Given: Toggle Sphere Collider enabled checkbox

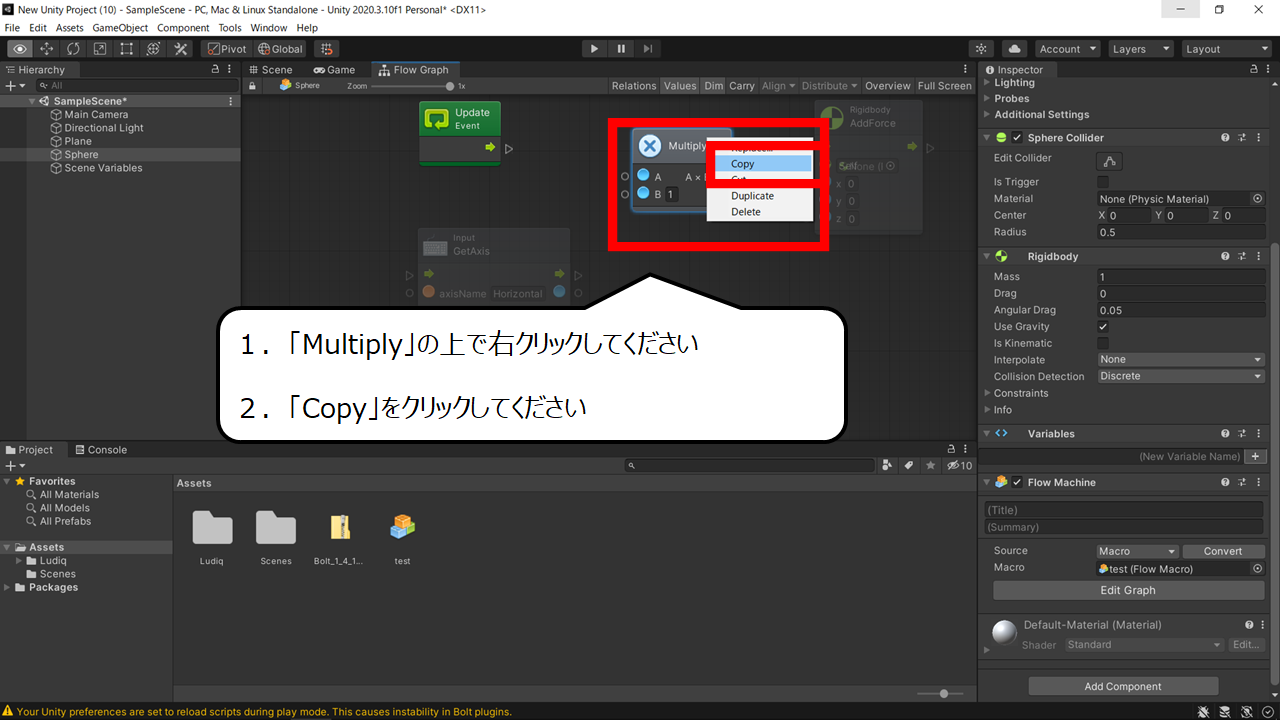Looking at the screenshot, I should pyautogui.click(x=1017, y=138).
